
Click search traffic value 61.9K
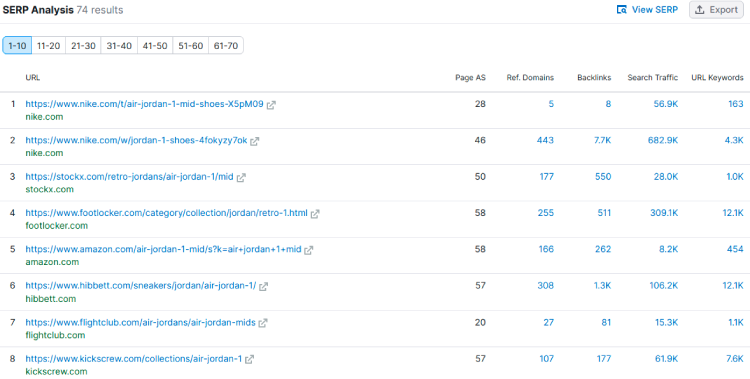point(666,358)
